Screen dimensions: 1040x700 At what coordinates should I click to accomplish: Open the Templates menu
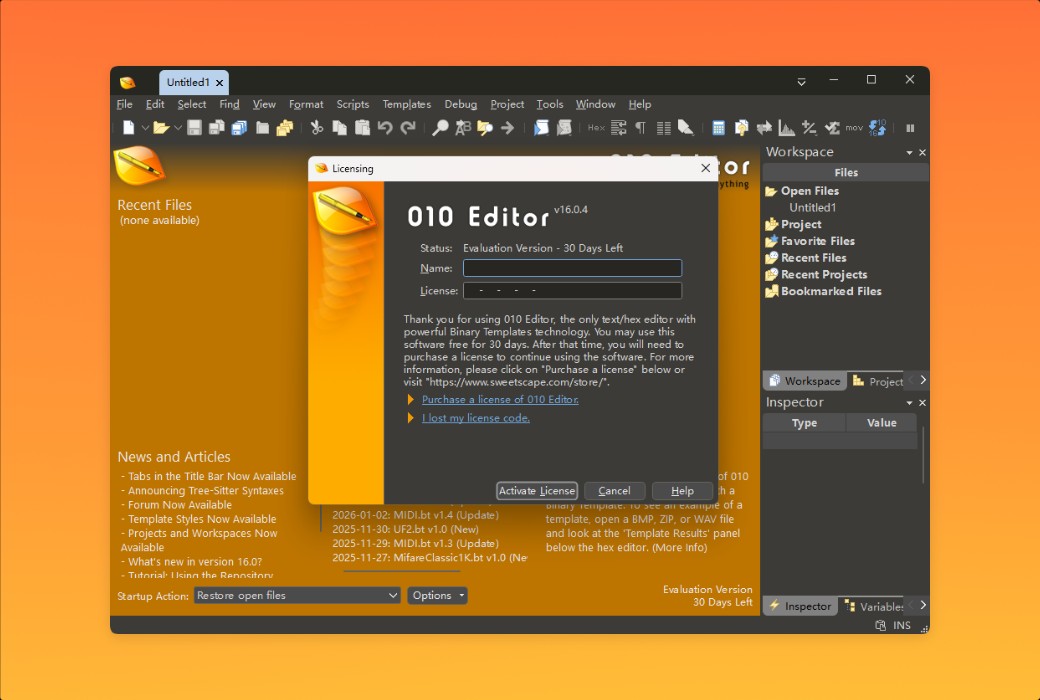[406, 104]
